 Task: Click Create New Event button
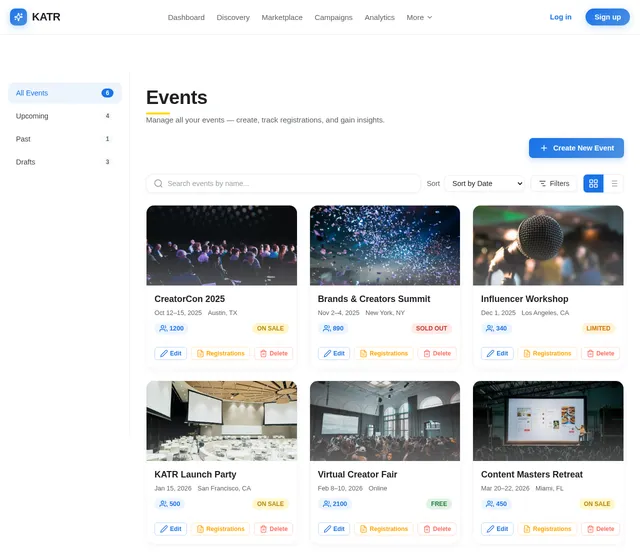576,148
